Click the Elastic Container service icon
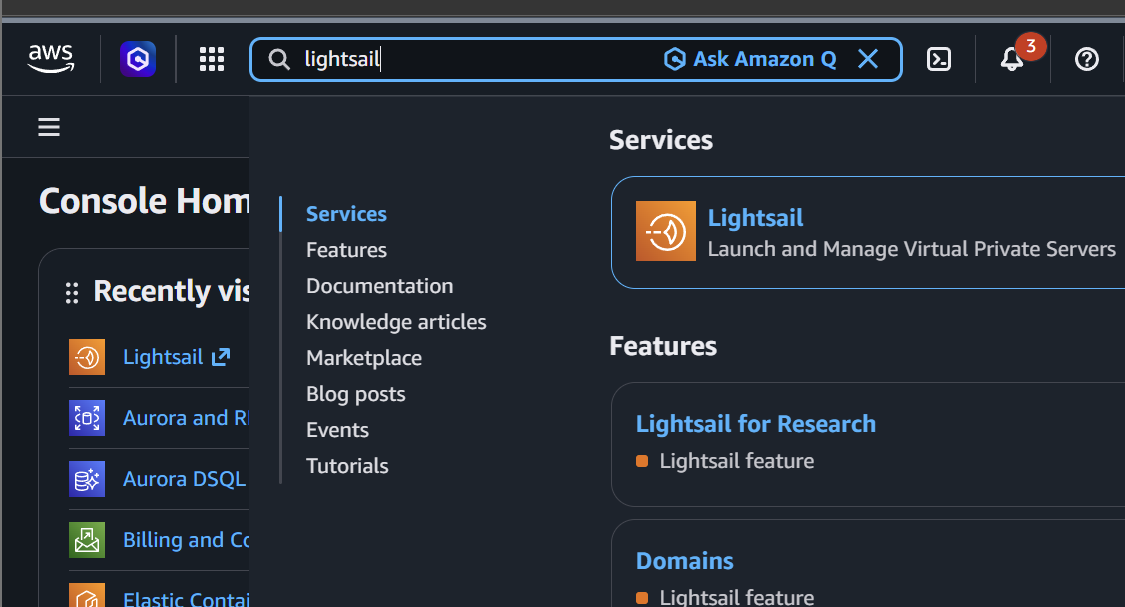The height and width of the screenshot is (607, 1125). point(87,596)
